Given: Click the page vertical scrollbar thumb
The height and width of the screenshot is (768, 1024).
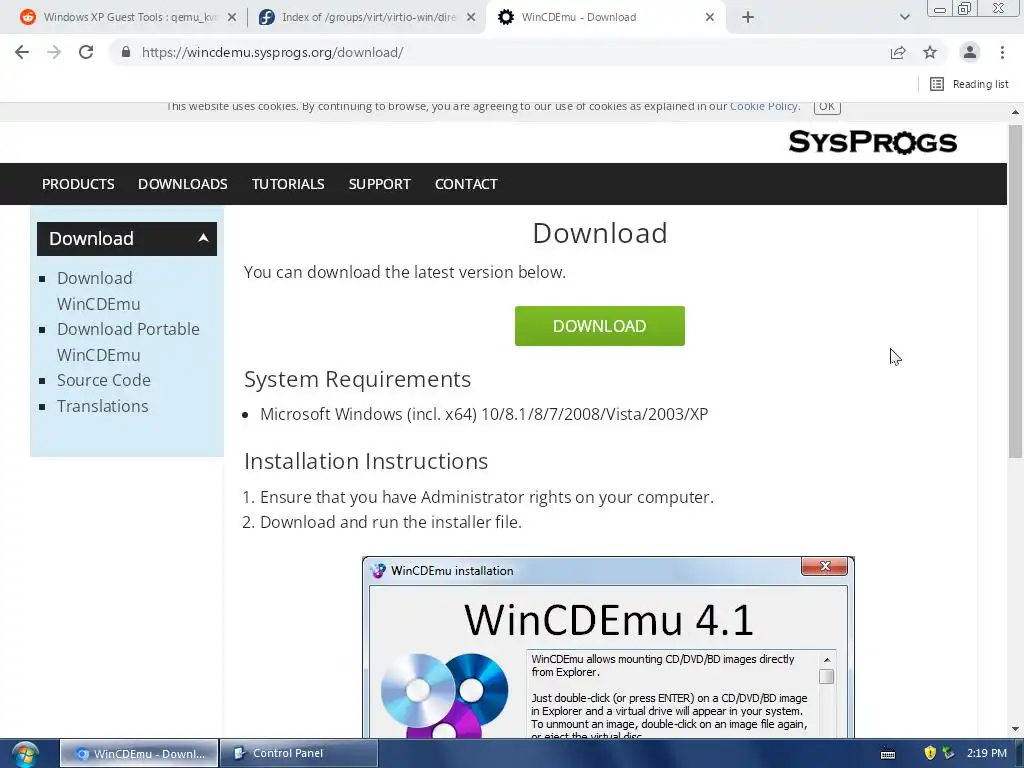Looking at the screenshot, I should coord(1015,291).
